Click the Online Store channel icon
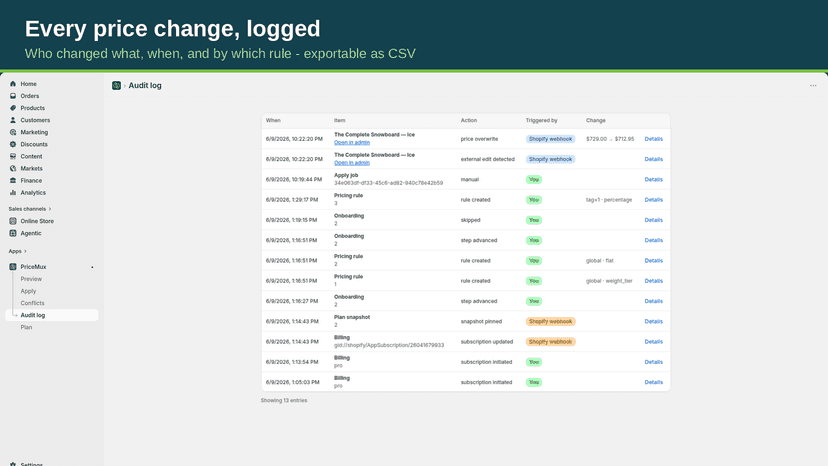Image resolution: width=828 pixels, height=466 pixels. pyautogui.click(x=13, y=221)
